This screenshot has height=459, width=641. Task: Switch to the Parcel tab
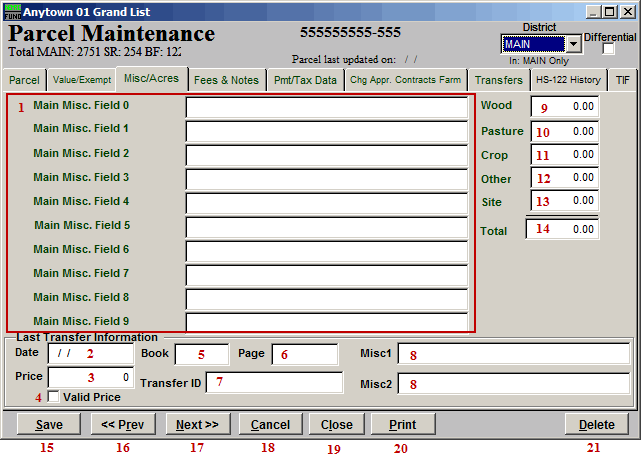pyautogui.click(x=25, y=80)
